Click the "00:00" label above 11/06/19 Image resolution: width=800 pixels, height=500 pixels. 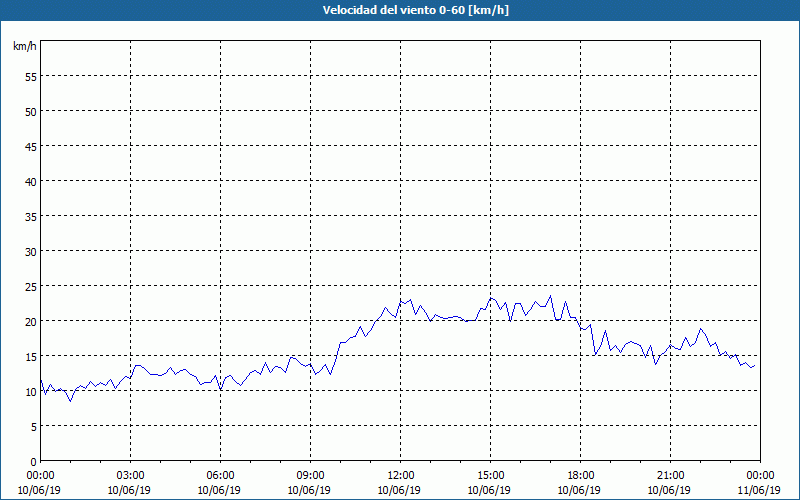pyautogui.click(x=761, y=476)
